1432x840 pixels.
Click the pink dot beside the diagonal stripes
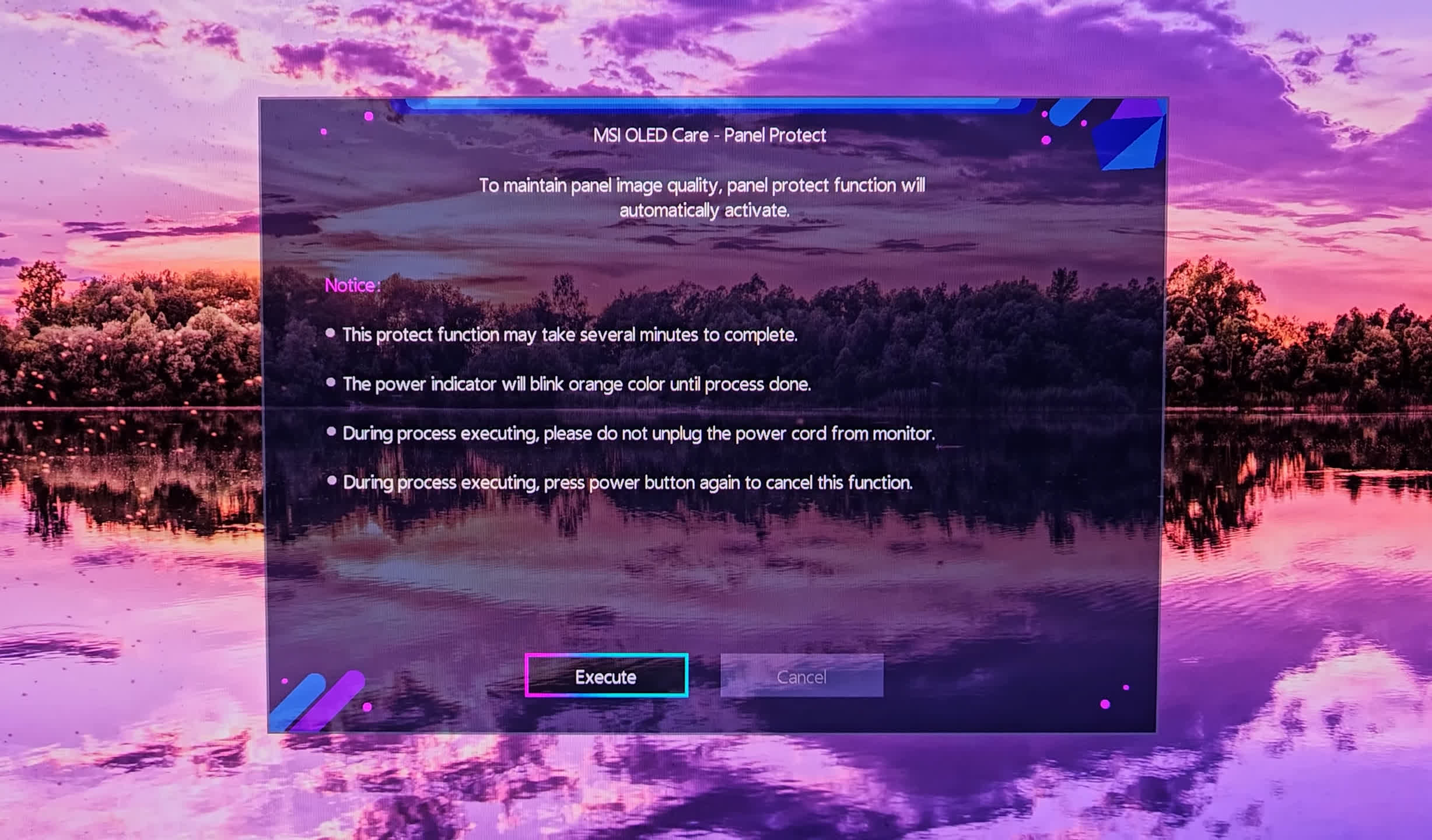(367, 707)
